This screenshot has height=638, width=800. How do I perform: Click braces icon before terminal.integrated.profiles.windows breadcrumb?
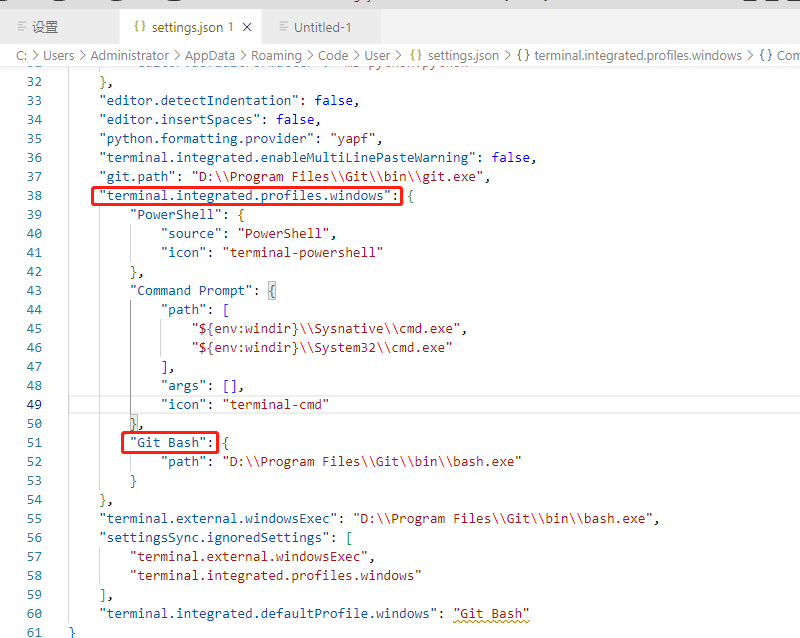tap(523, 55)
